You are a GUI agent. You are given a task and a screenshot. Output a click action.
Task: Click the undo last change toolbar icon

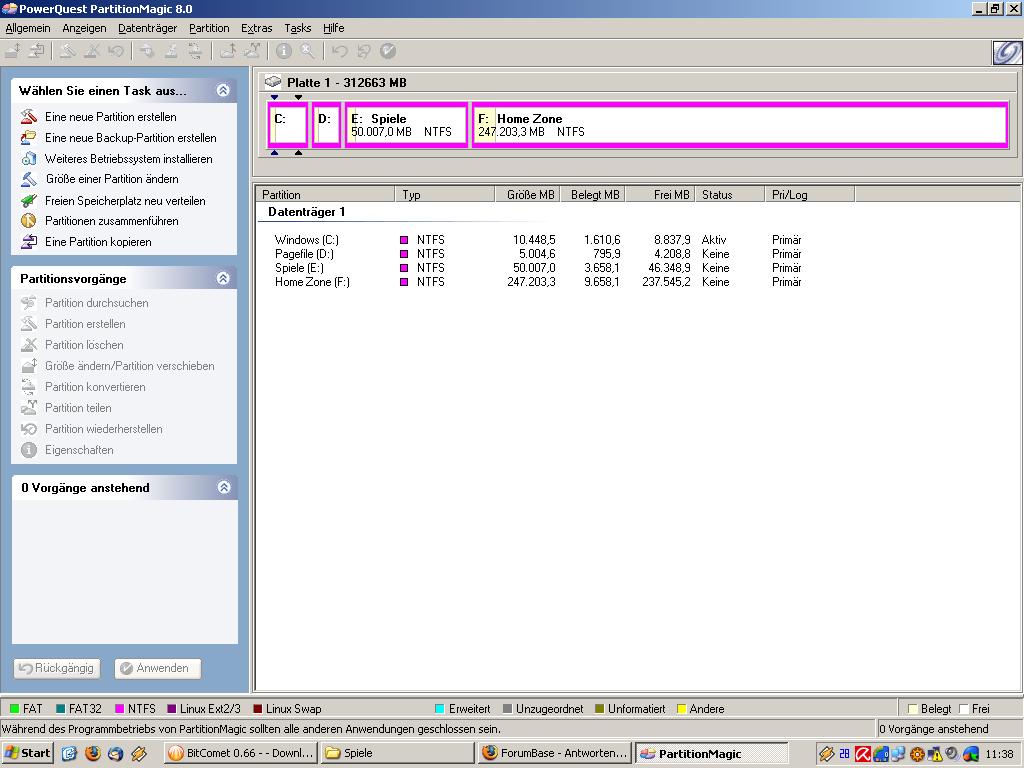pyautogui.click(x=340, y=51)
